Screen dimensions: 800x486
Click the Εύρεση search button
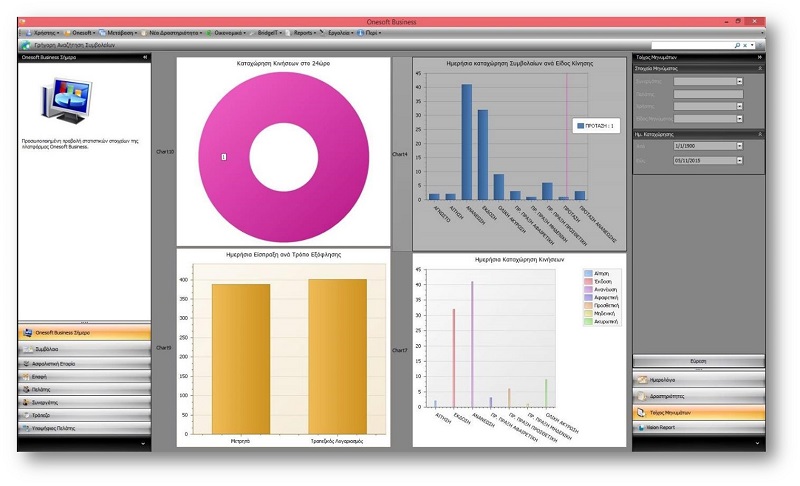click(699, 361)
